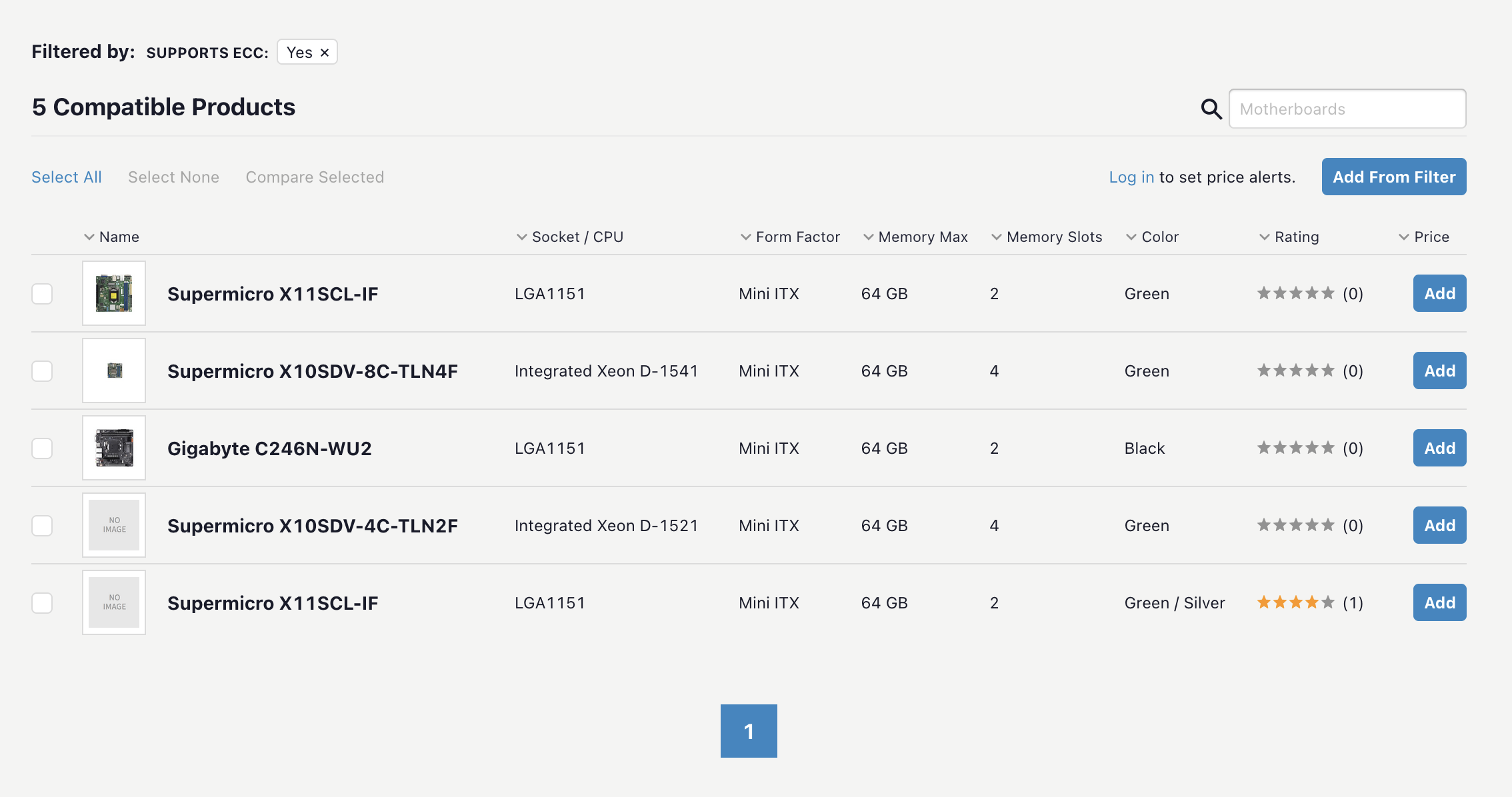Click star rating of Green Supermicro X11SCL-IF
Screen dimensions: 1512x797
click(x=1295, y=293)
